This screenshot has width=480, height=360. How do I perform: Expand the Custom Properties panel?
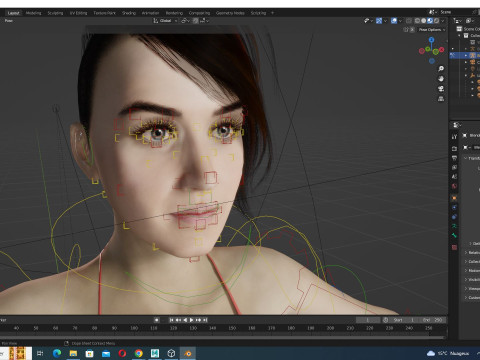coord(472,298)
